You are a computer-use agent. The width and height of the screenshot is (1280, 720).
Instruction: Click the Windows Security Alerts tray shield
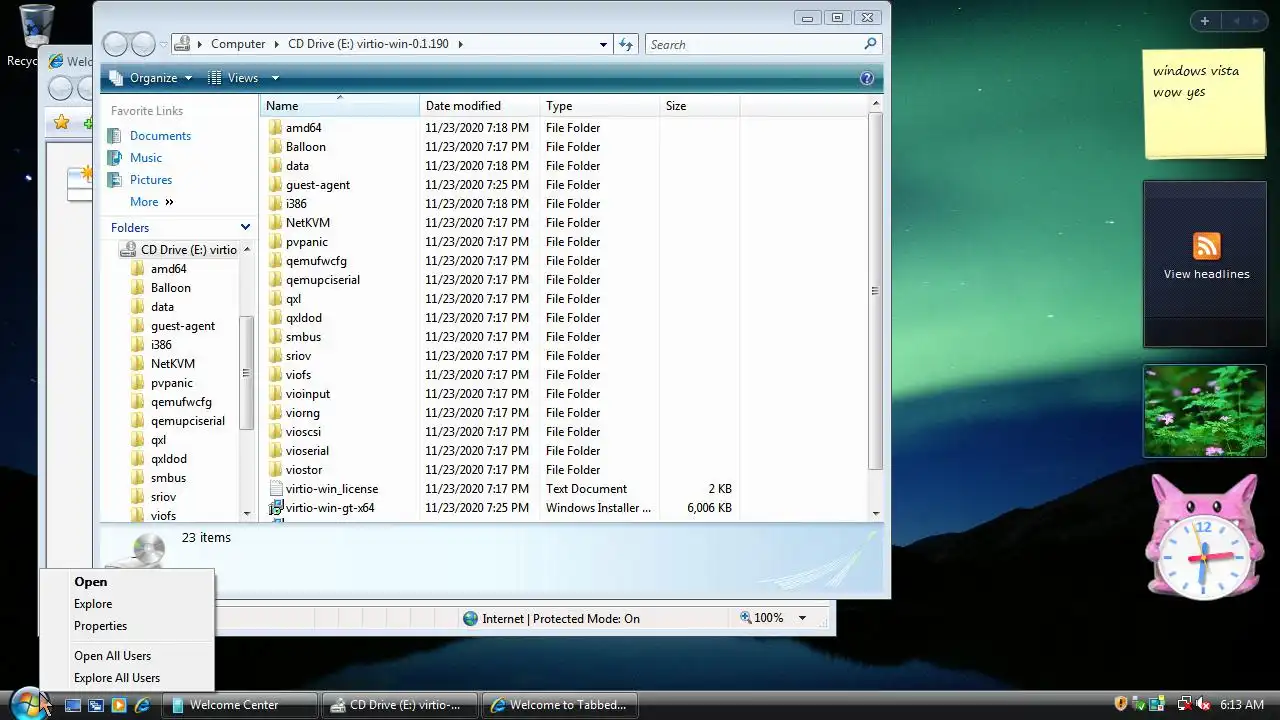(x=1121, y=704)
